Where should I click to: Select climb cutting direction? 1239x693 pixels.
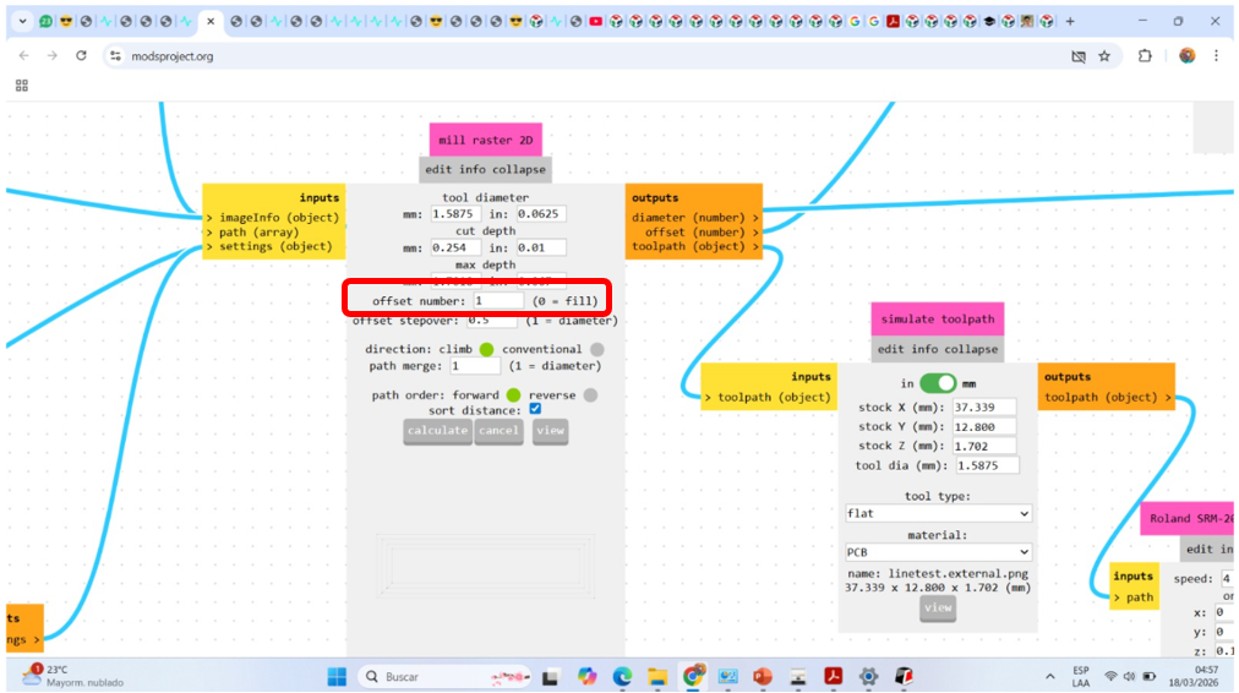pos(486,349)
